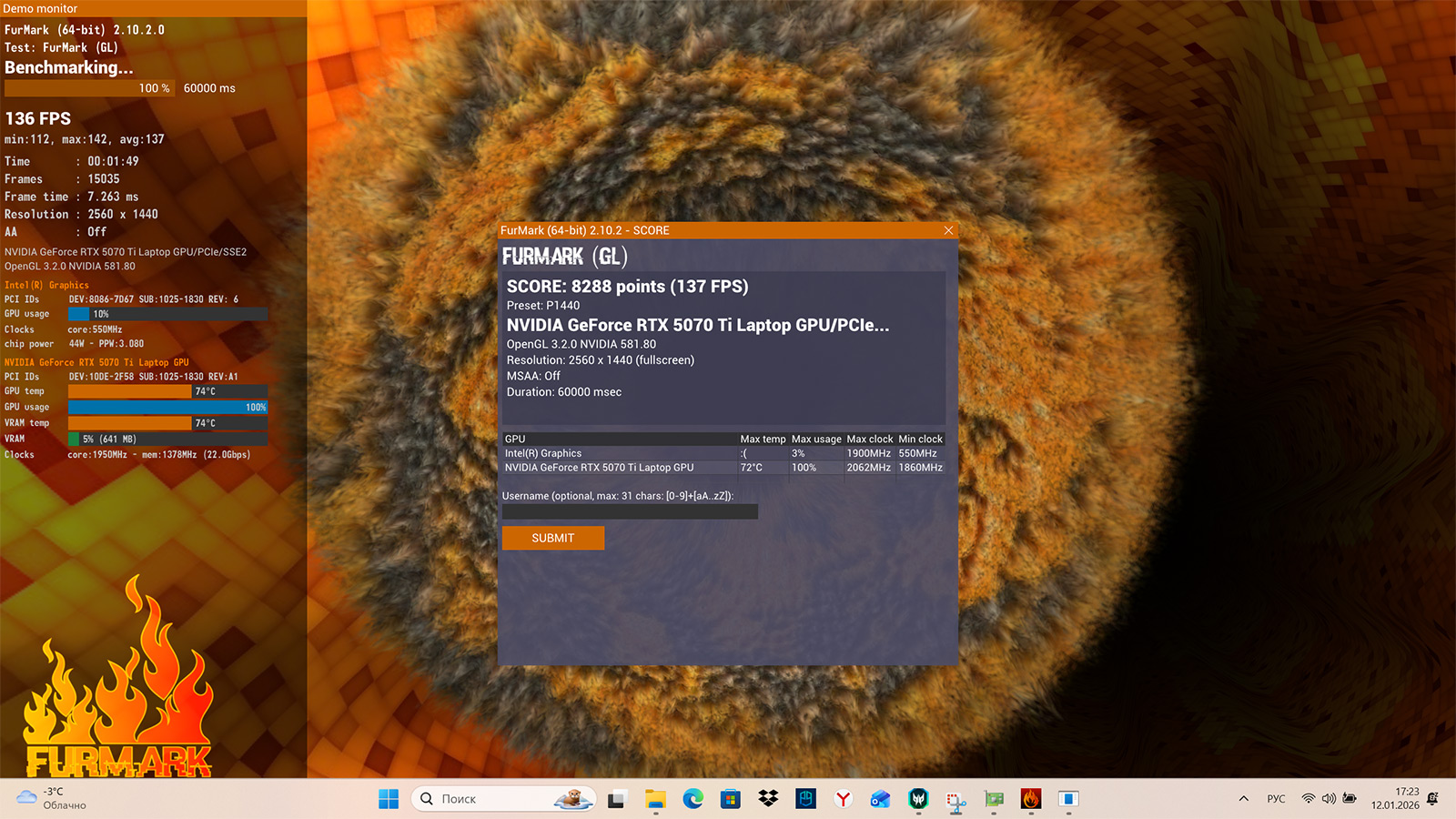Screen dimensions: 1456x819
Task: Open Task View from taskbar
Action: click(x=617, y=799)
